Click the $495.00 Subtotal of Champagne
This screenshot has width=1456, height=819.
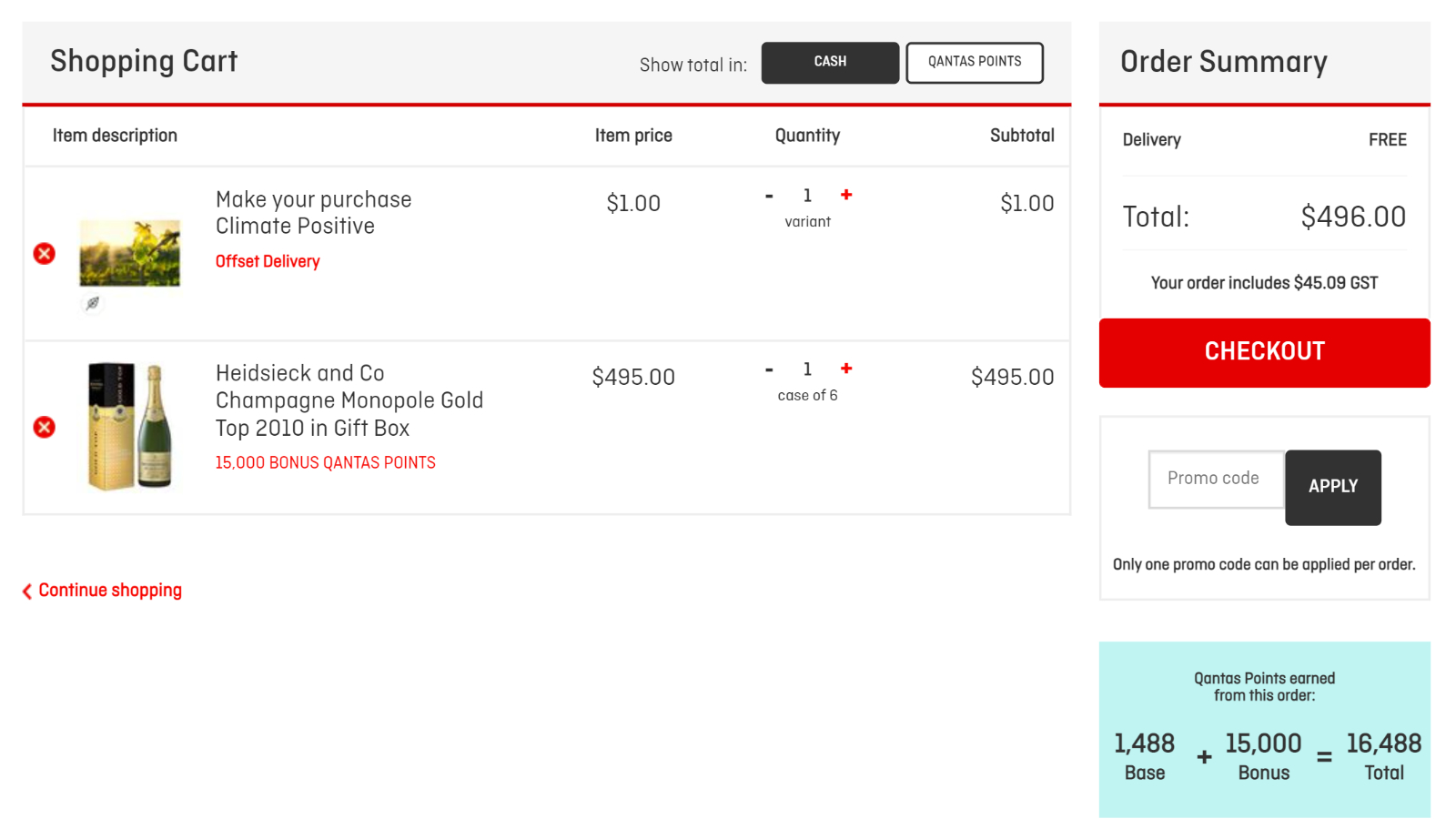tap(1012, 377)
